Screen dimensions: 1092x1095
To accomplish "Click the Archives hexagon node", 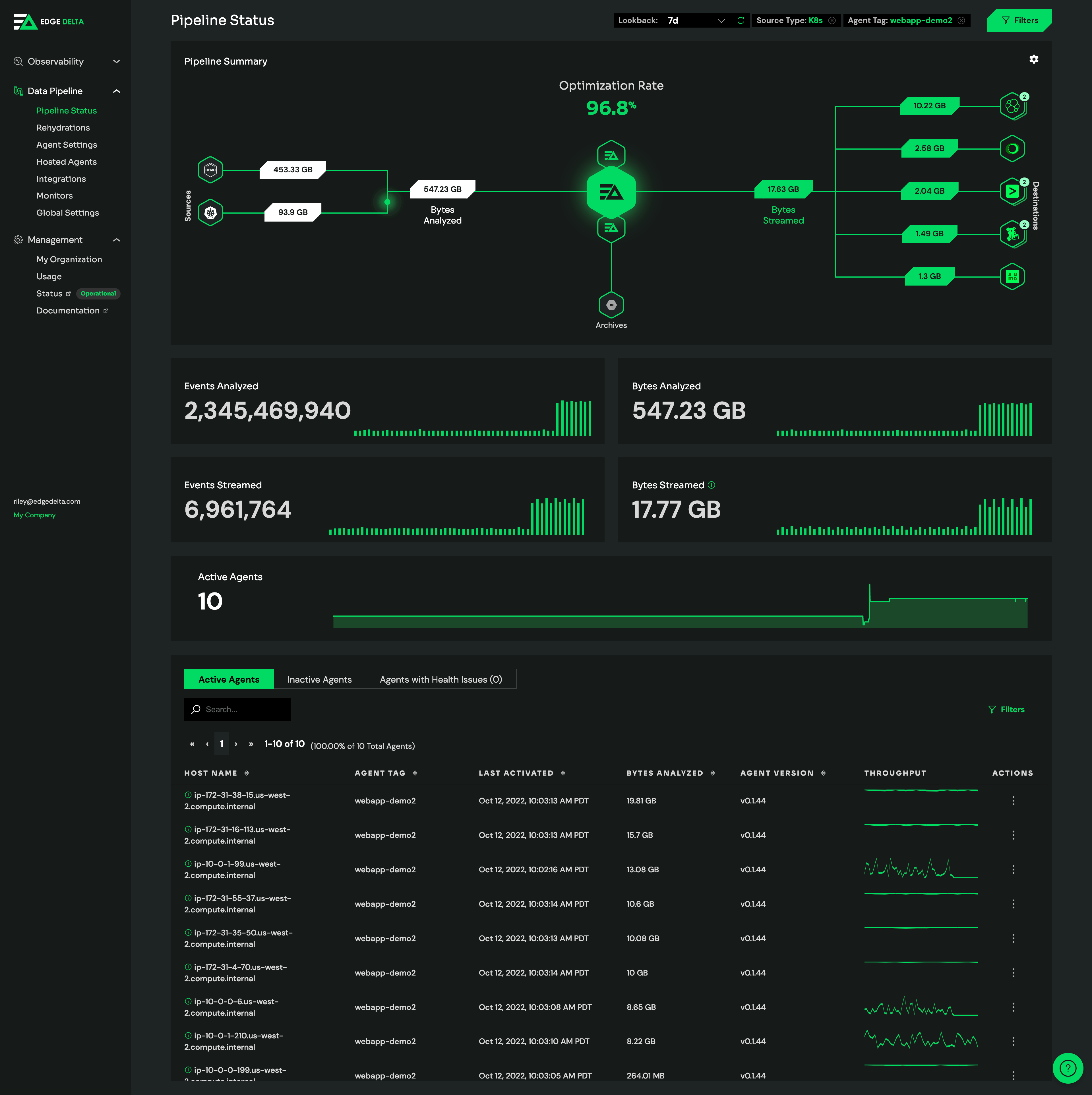I will 611,305.
